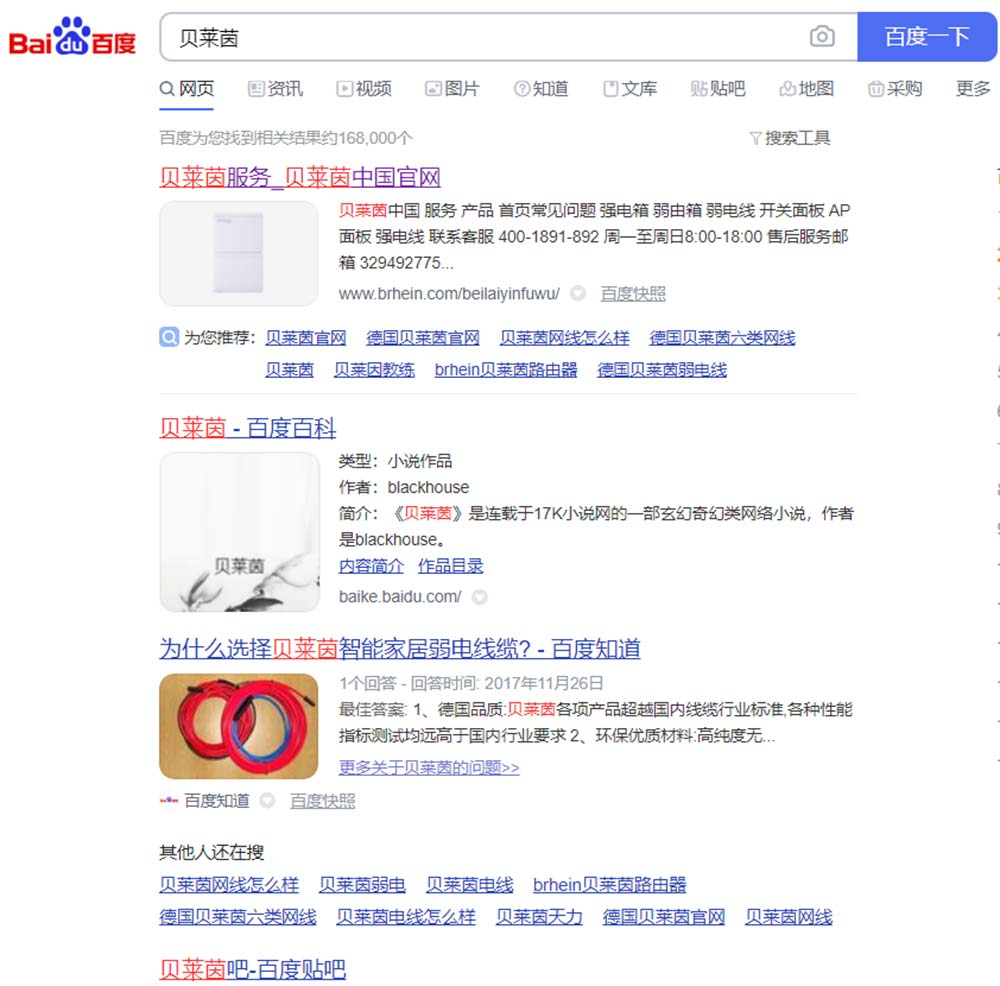This screenshot has width=1000, height=986.
Task: Open the 贝莱茵 - 百度百科 result
Action: 247,427
